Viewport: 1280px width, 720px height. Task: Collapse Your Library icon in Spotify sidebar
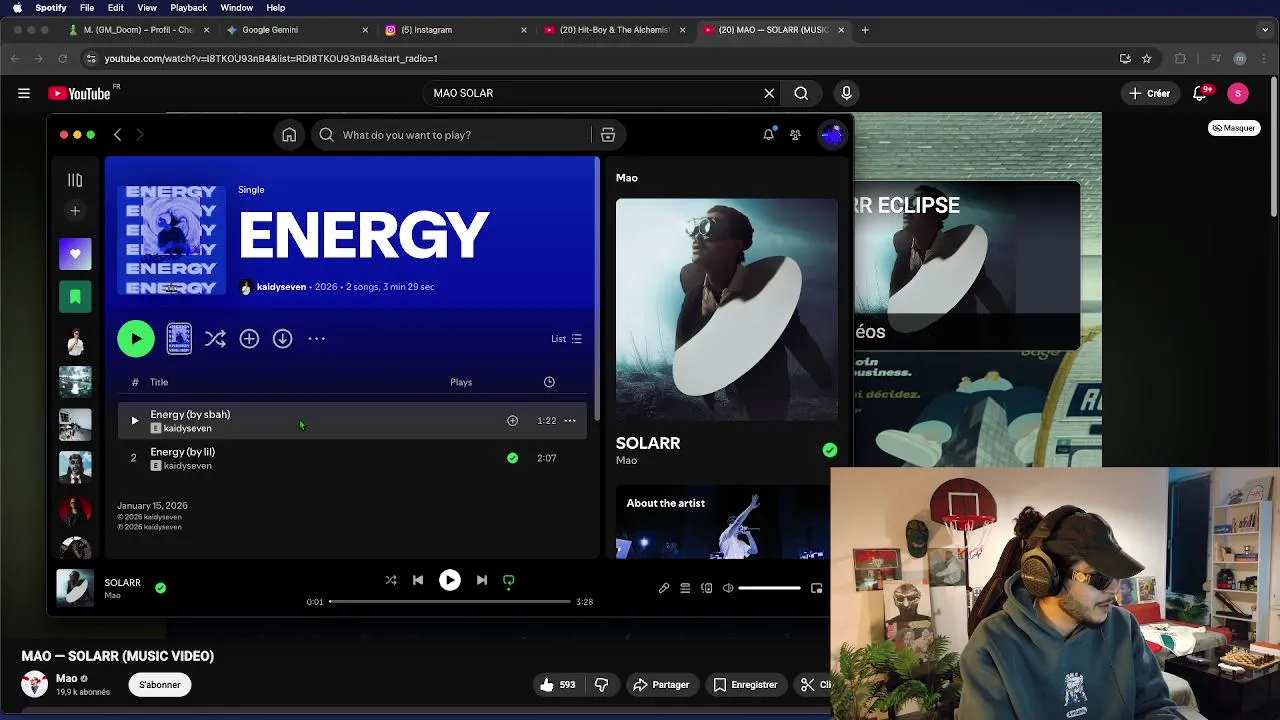75,180
